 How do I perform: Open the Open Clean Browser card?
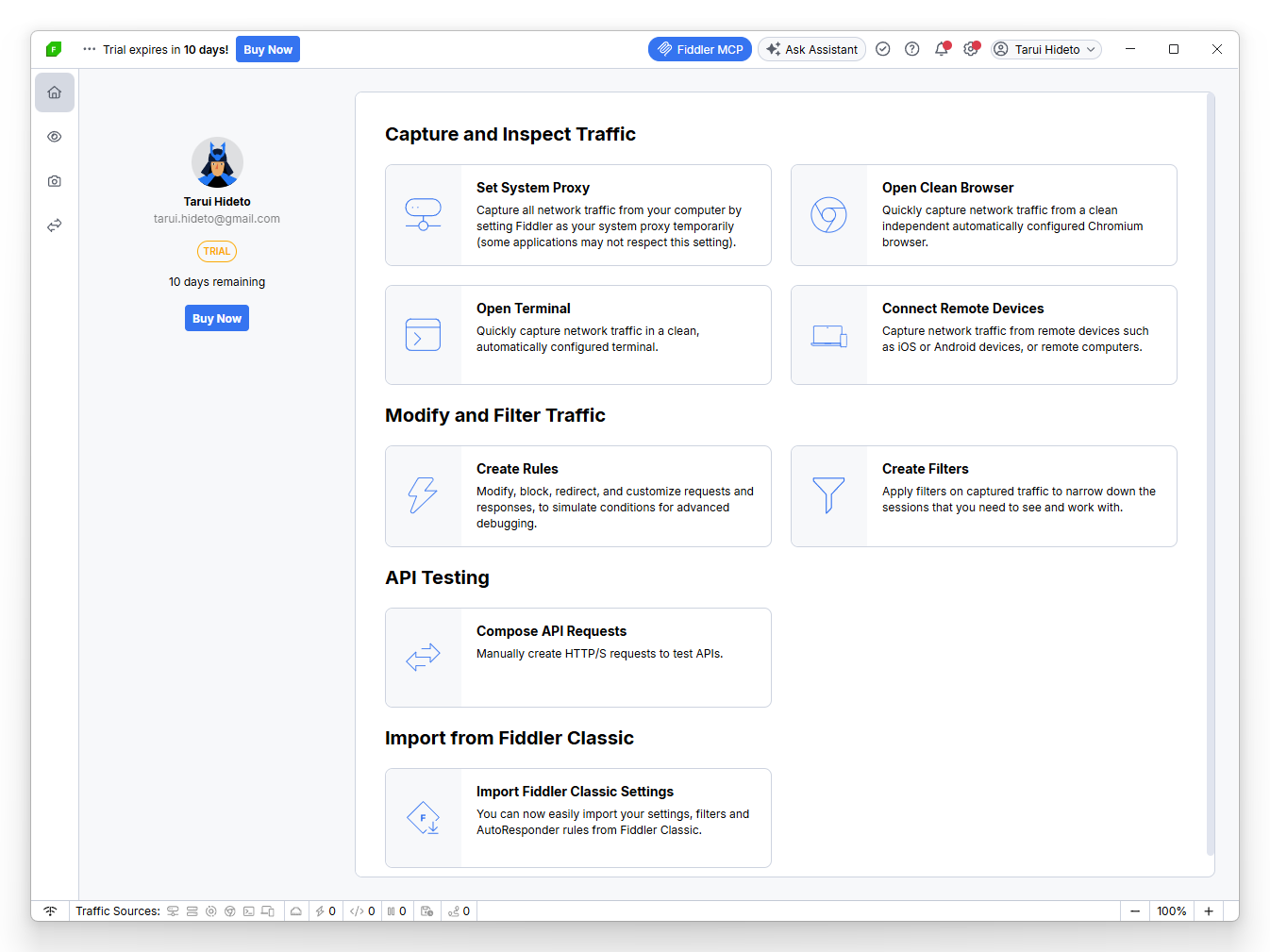[984, 215]
